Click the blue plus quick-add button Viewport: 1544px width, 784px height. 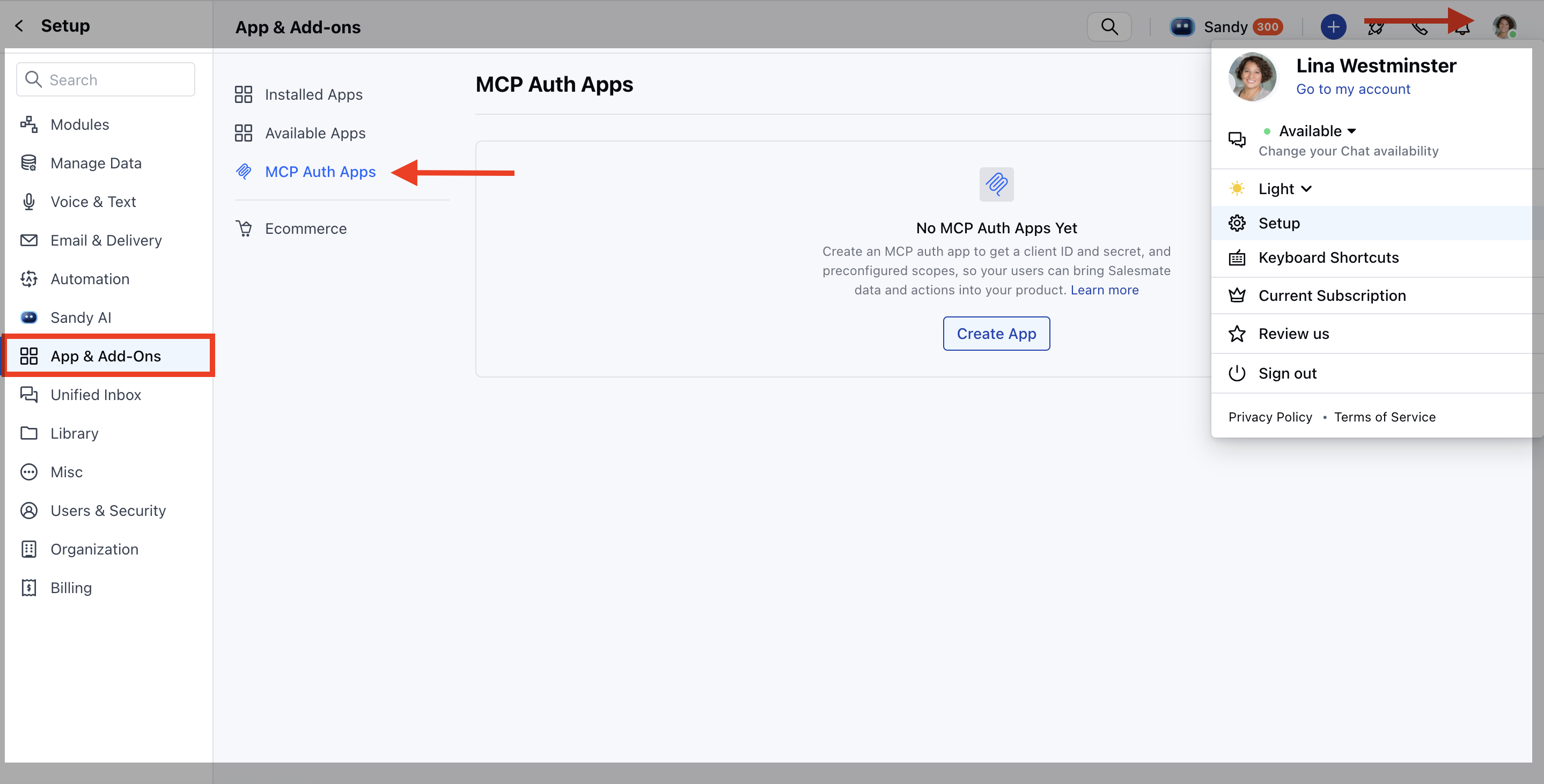pyautogui.click(x=1333, y=27)
